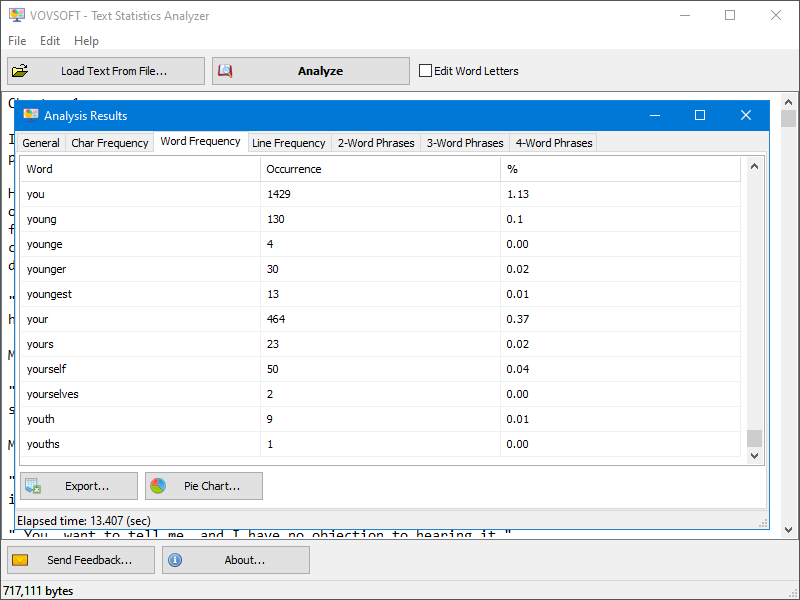Click the About... button label
The width and height of the screenshot is (800, 600).
click(244, 560)
